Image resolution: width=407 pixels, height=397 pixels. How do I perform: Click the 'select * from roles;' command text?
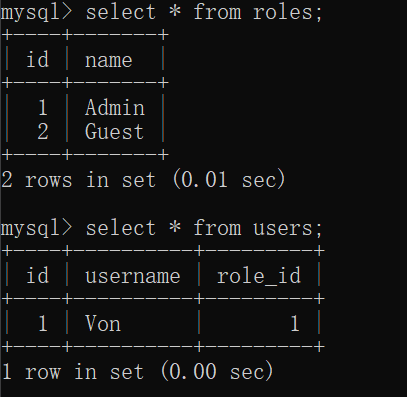204,13
